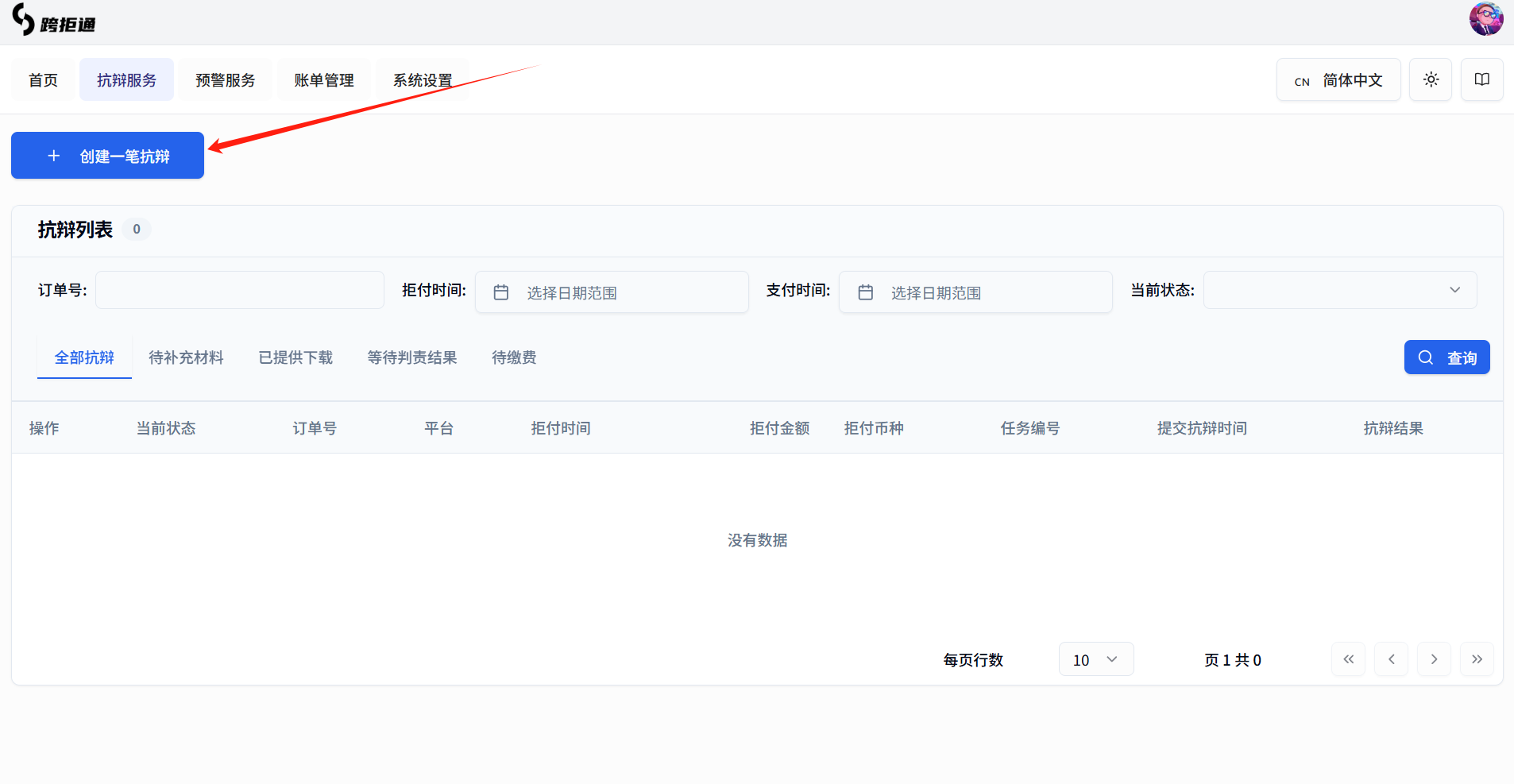This screenshot has height=784, width=1514.
Task: Open the 拒付时间 date range picker
Action: pyautogui.click(x=612, y=292)
